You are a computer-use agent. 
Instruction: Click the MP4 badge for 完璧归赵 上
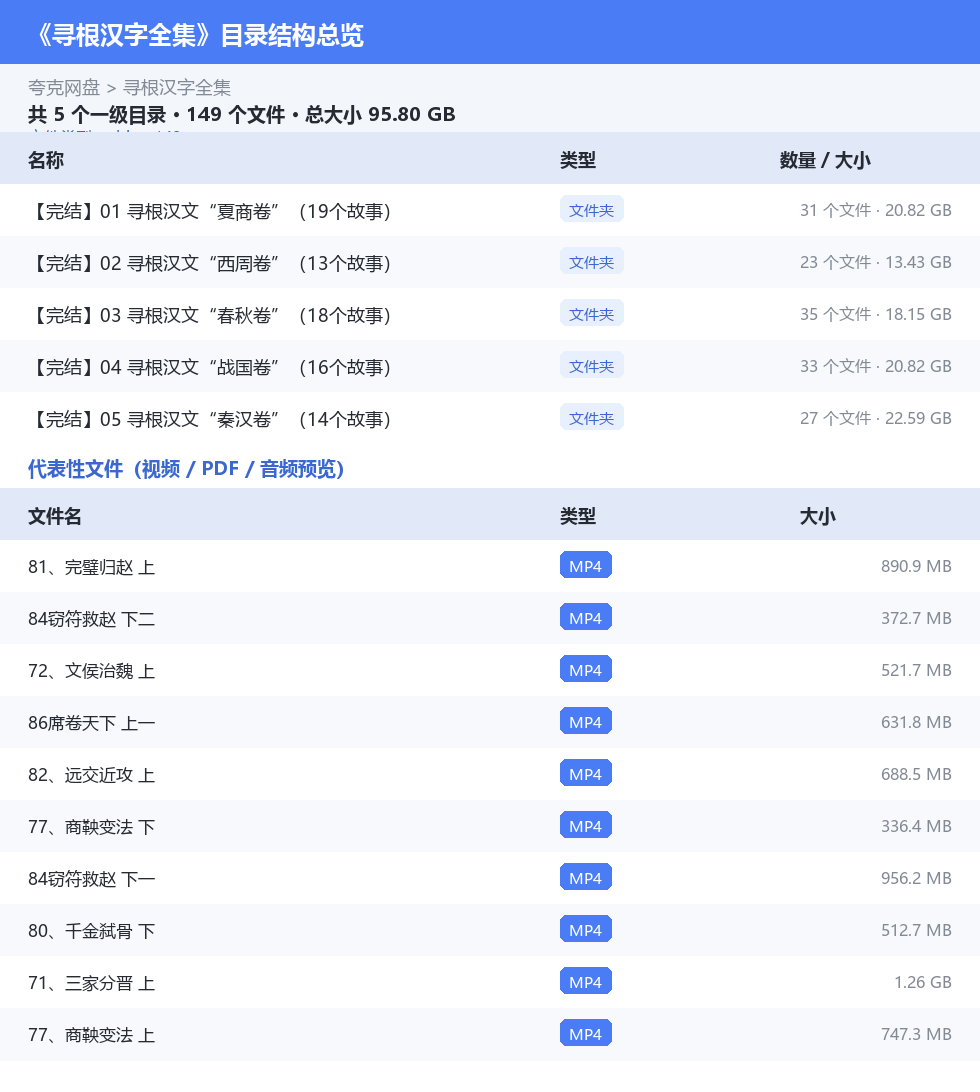tap(586, 566)
